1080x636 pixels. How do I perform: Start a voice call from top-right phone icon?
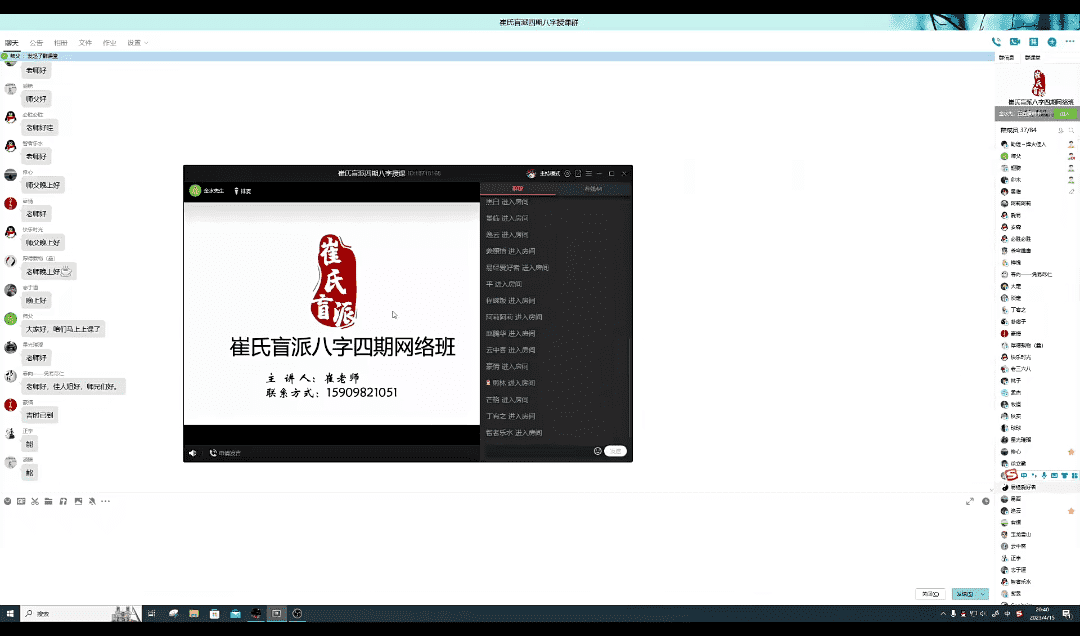pyautogui.click(x=996, y=42)
